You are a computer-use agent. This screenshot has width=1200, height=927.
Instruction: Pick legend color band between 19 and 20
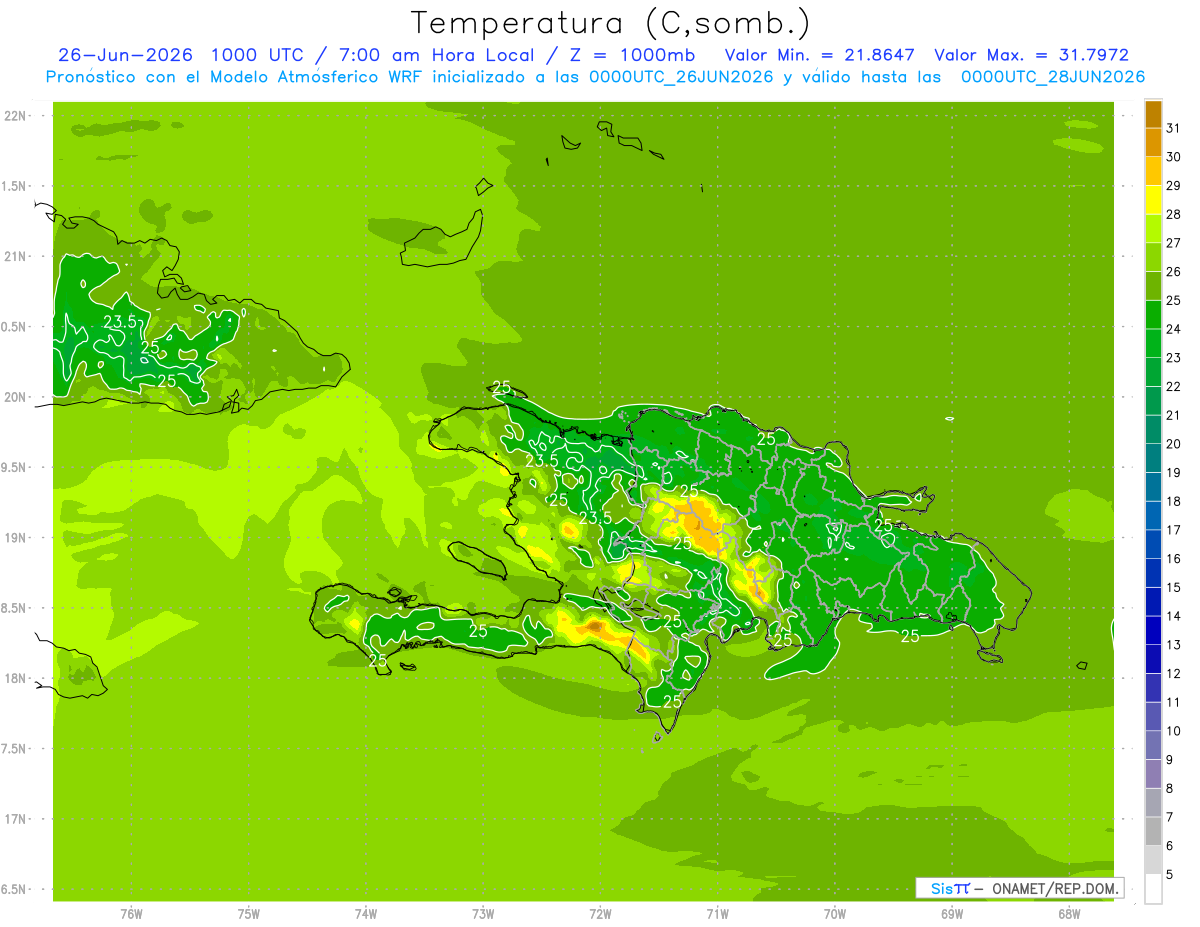1153,458
